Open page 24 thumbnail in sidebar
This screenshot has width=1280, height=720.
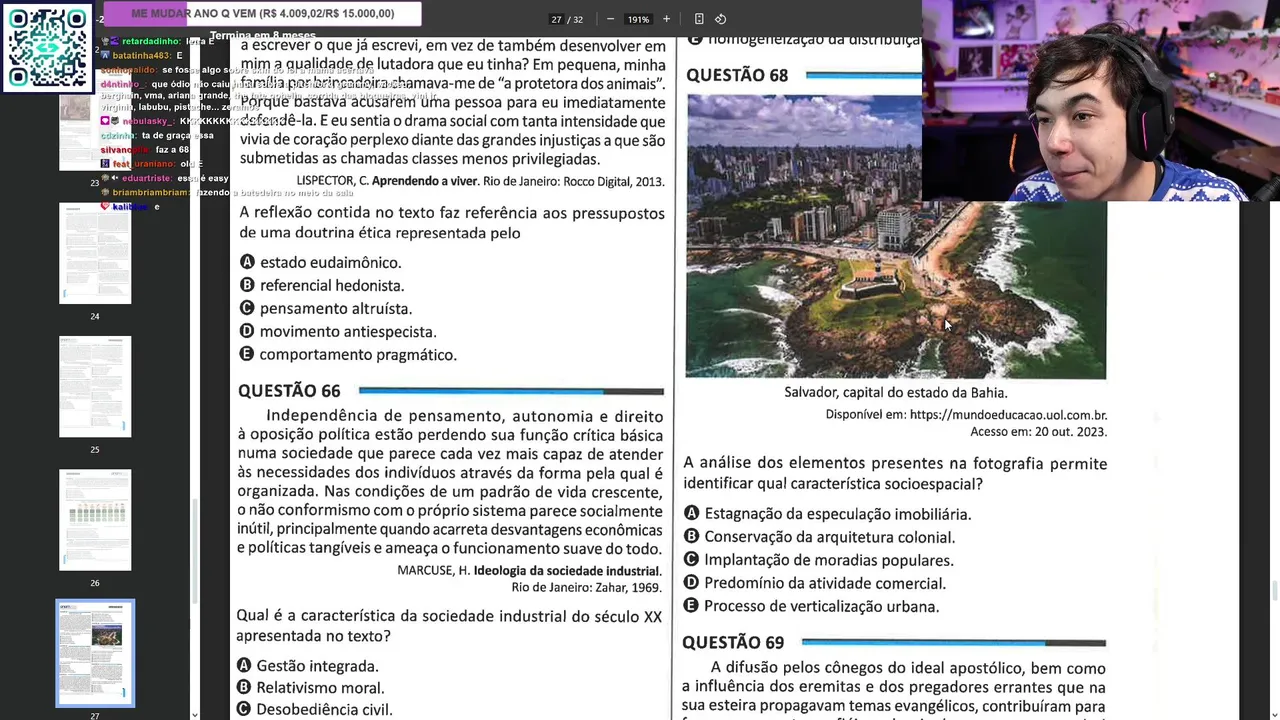tap(95, 253)
